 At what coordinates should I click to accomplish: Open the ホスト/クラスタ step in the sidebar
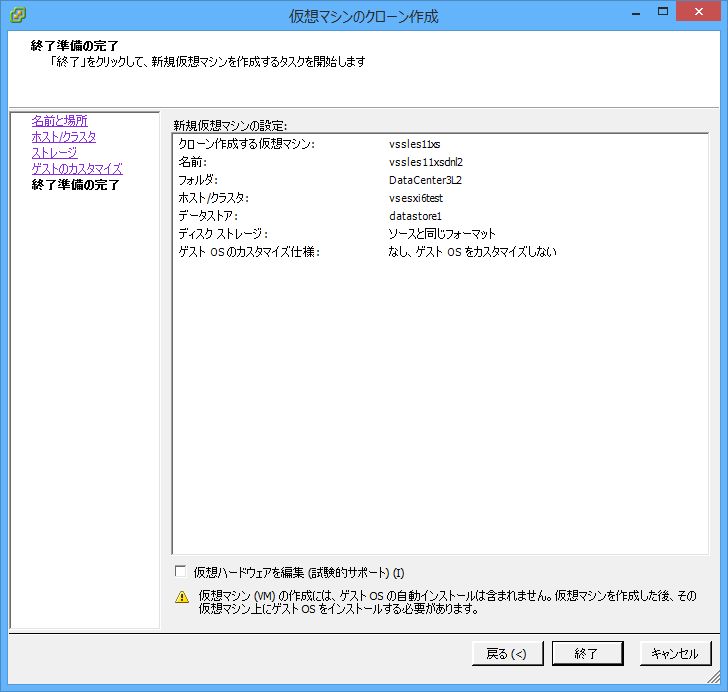click(x=64, y=137)
